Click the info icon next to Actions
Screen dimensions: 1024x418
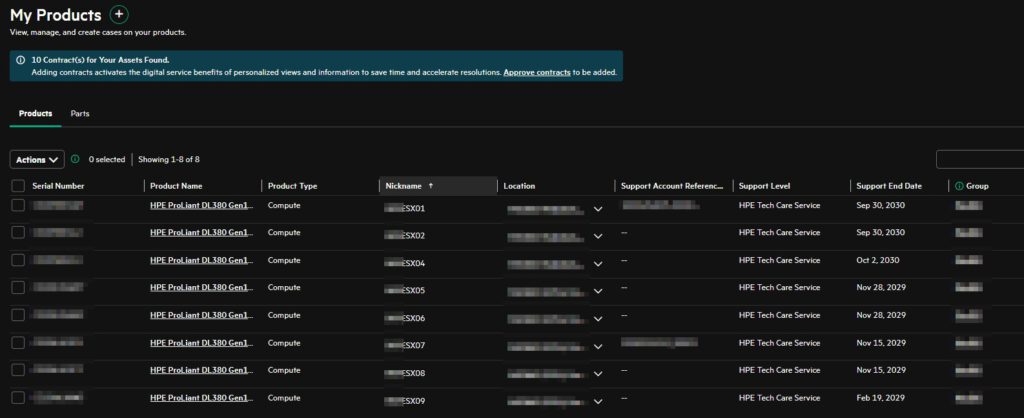[76, 159]
